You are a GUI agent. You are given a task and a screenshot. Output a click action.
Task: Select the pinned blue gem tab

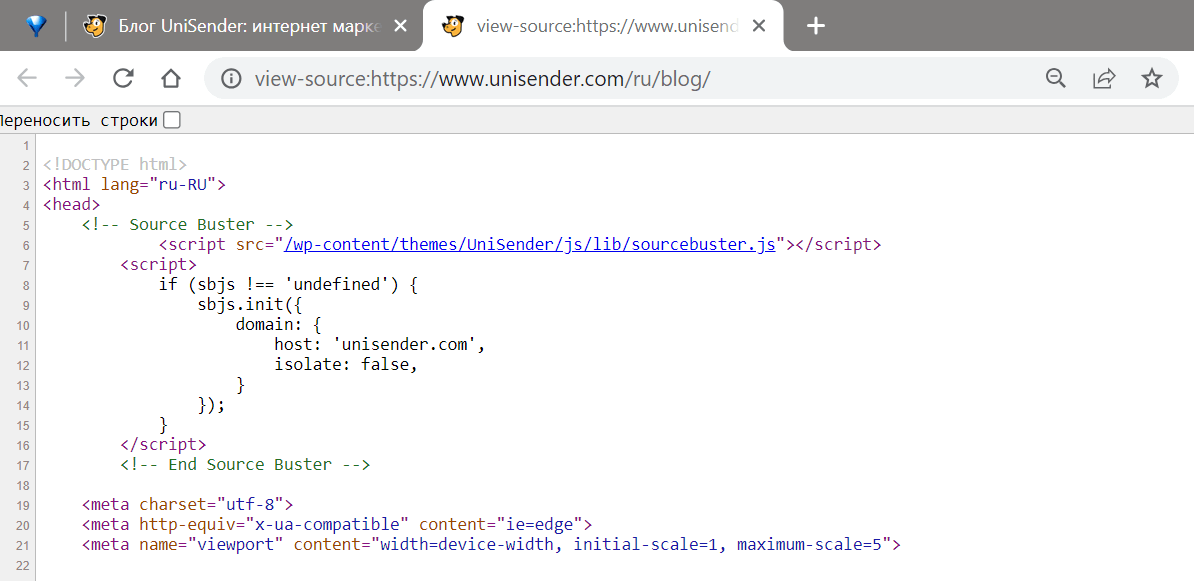coord(37,26)
